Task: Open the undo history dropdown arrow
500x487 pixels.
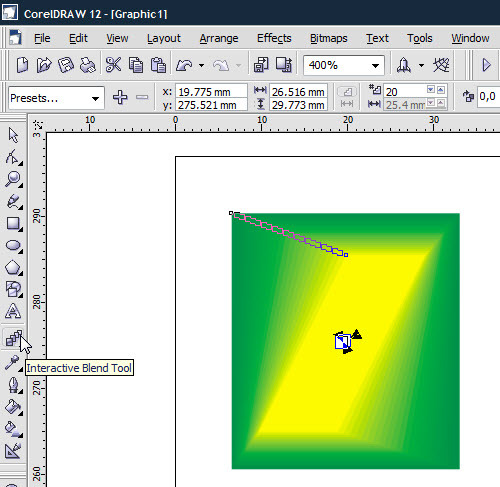Action: 201,65
